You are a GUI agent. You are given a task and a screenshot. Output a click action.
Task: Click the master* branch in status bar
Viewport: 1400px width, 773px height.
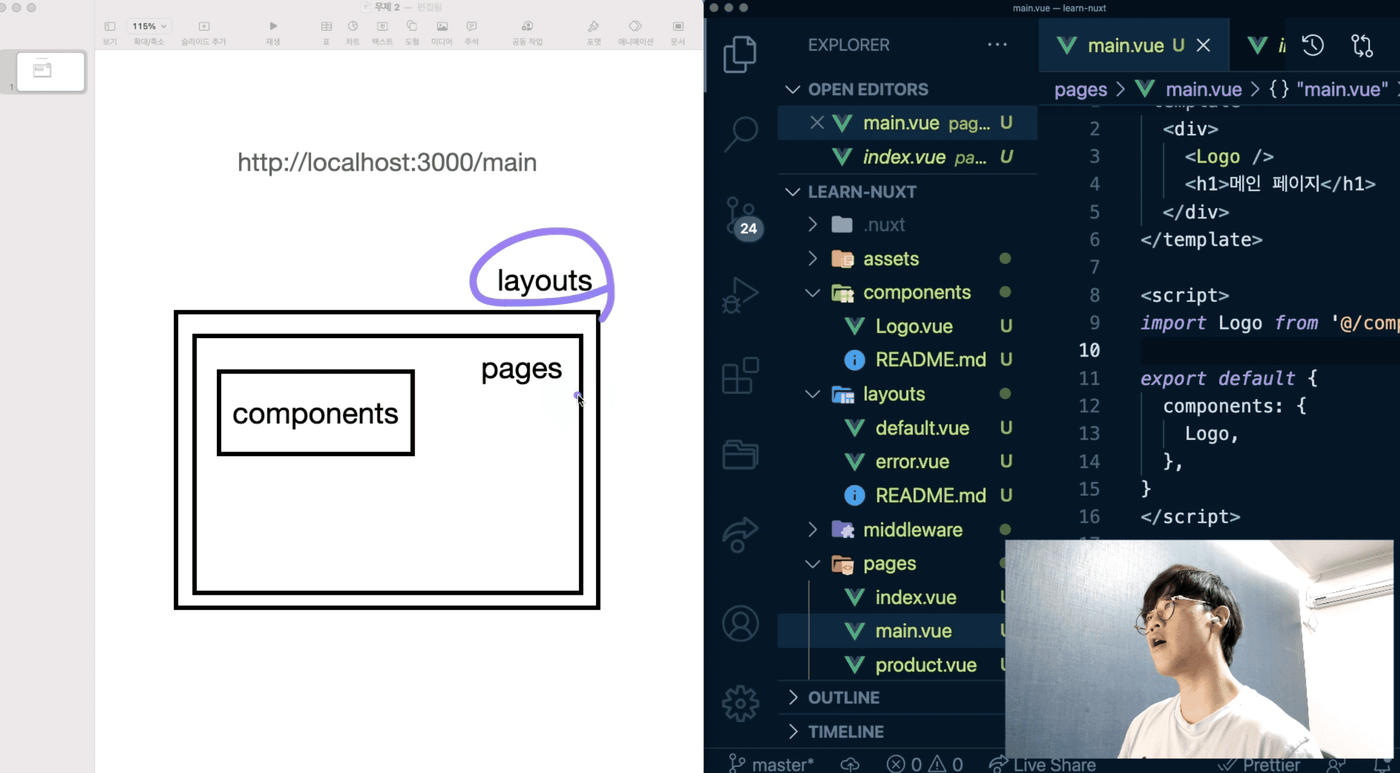pyautogui.click(x=770, y=764)
